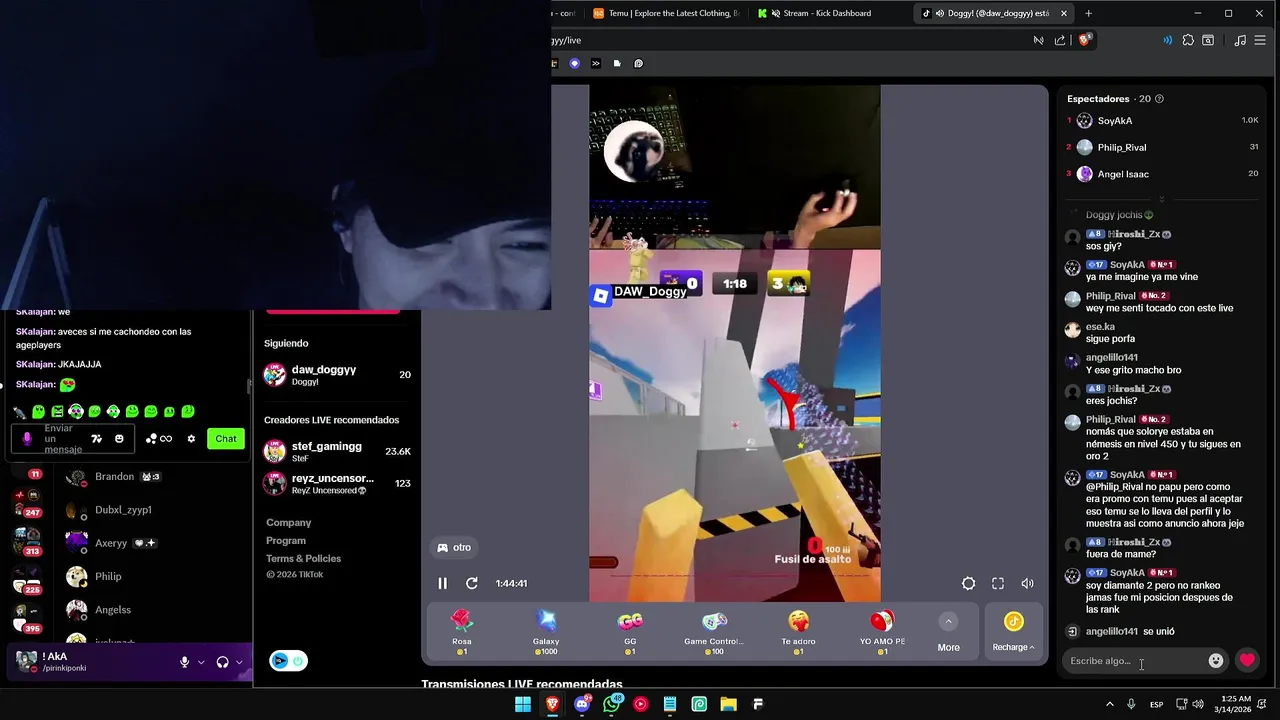Open File Explorer from taskbar
The width and height of the screenshot is (1280, 720).
[x=729, y=704]
